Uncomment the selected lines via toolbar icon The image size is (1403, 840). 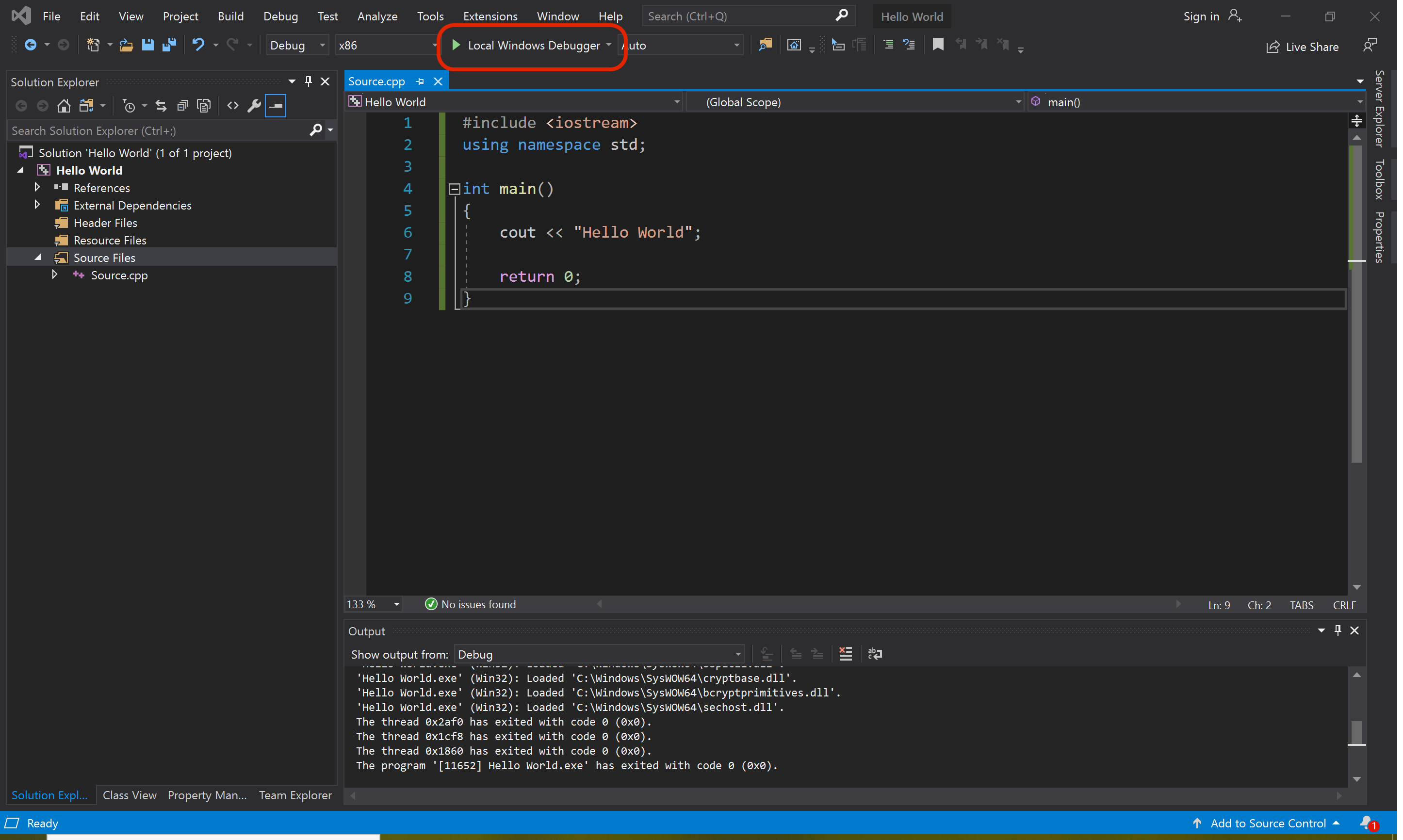[x=909, y=45]
